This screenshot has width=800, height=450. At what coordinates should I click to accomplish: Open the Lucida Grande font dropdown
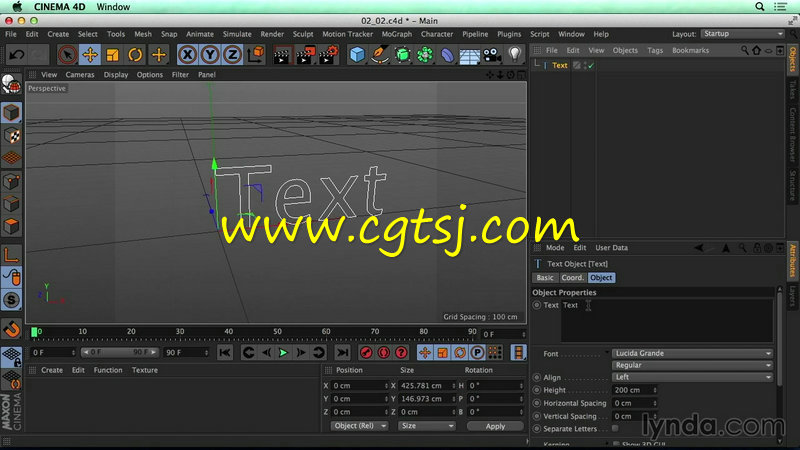coord(692,353)
